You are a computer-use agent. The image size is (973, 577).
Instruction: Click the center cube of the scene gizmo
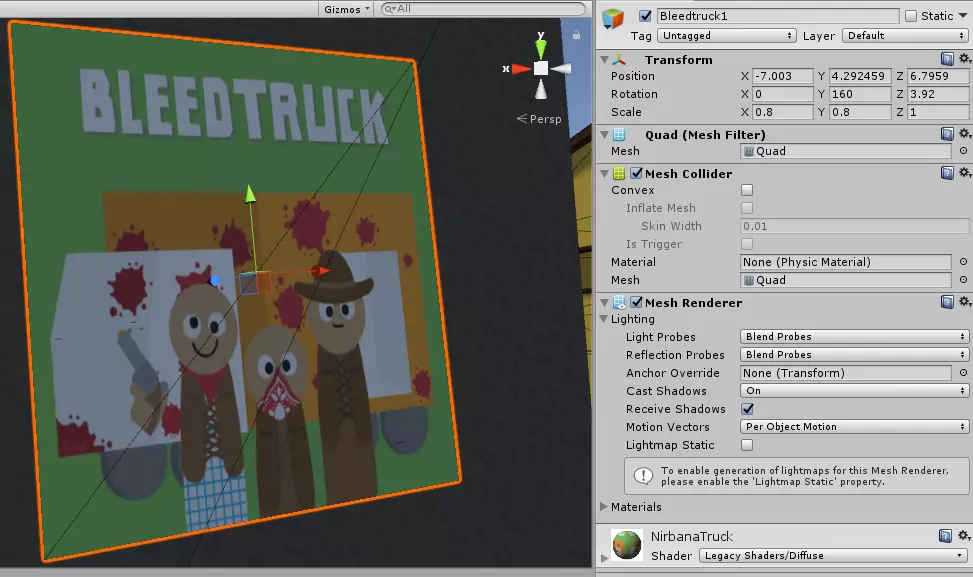(x=541, y=68)
